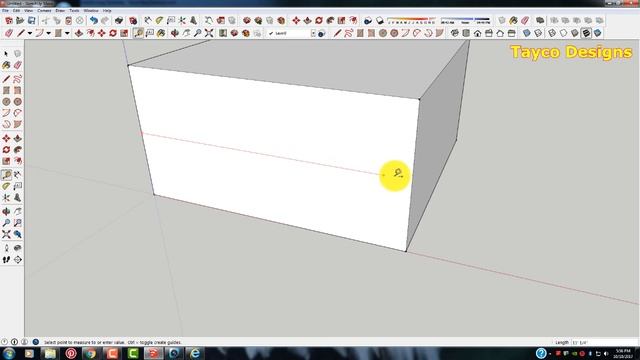Enable Monochrome face style

598,33
